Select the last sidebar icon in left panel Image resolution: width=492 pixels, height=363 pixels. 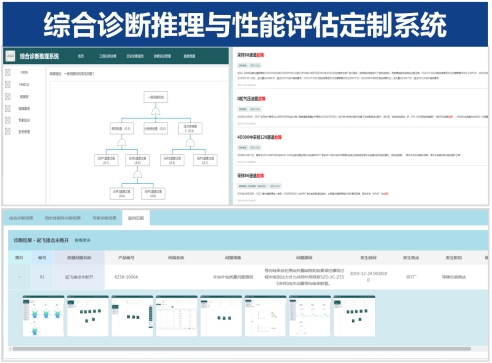click(x=8, y=131)
